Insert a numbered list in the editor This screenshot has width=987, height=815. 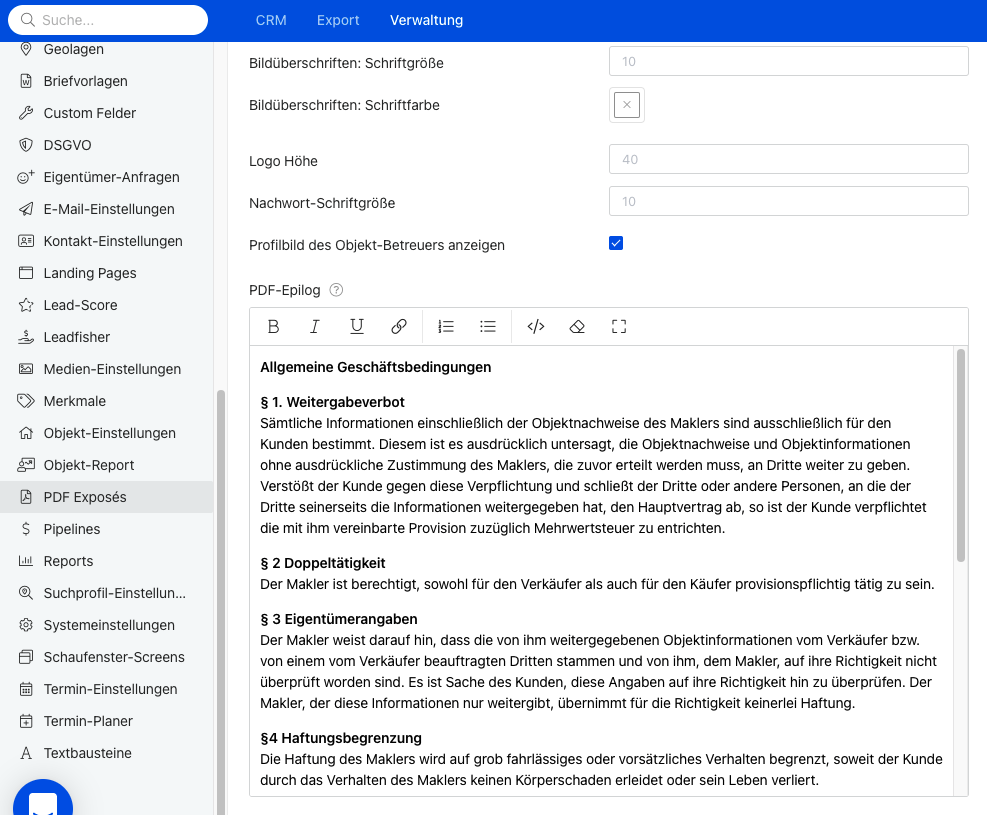446,327
